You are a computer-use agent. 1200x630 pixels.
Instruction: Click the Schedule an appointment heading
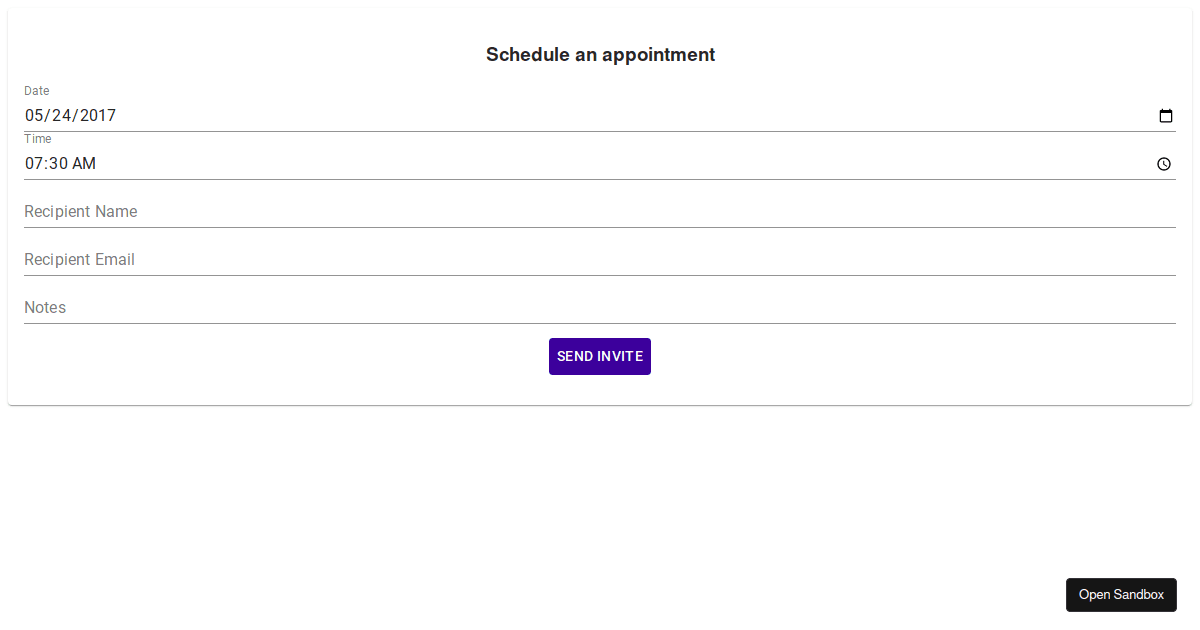(x=600, y=55)
